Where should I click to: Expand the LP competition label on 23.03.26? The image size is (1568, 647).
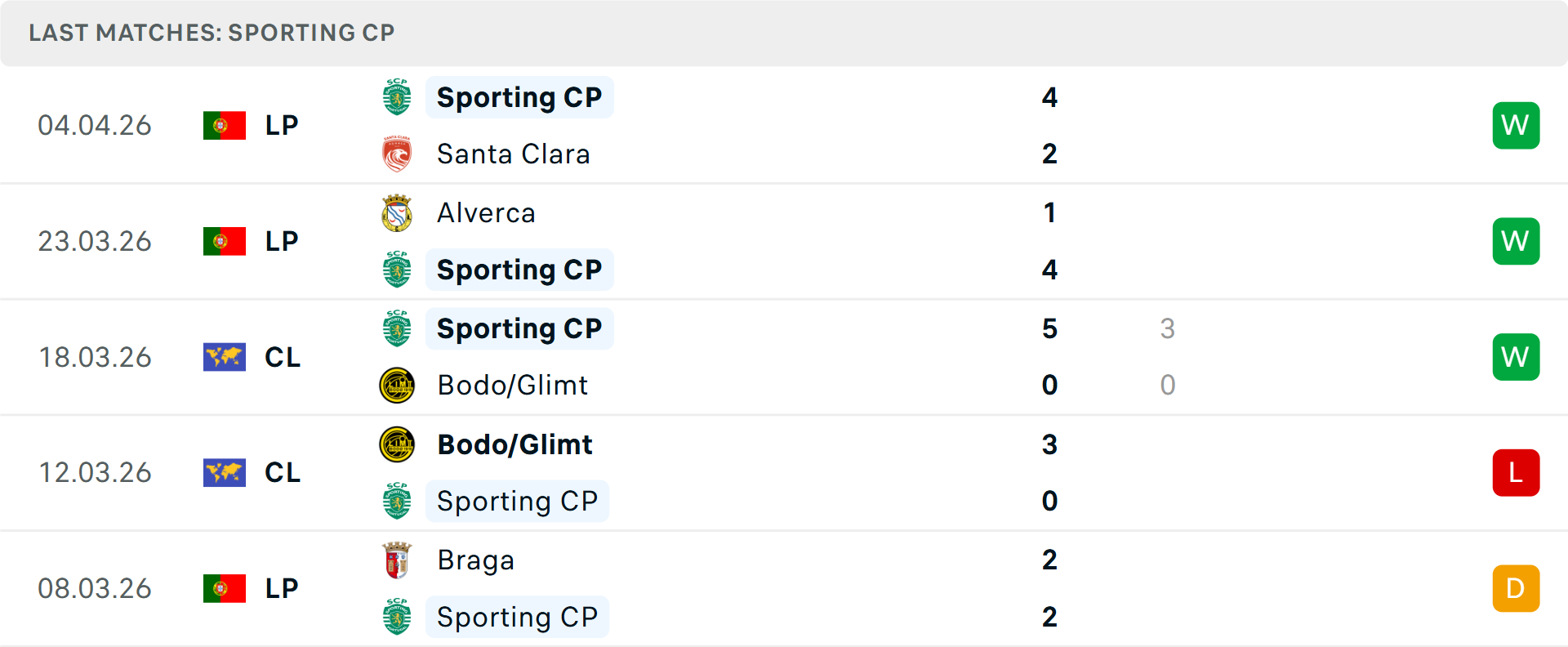pos(281,241)
